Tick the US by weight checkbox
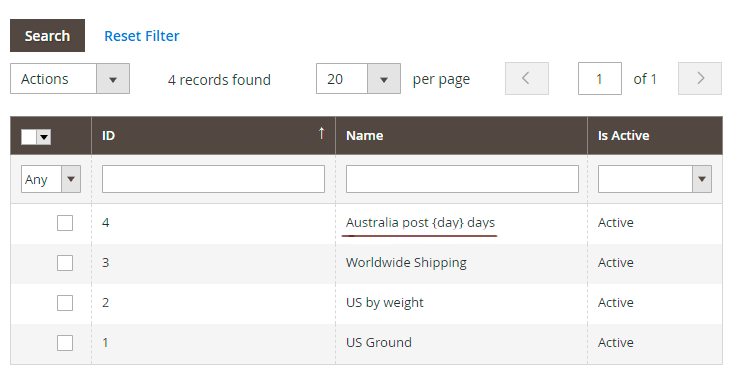This screenshot has width=734, height=386. click(x=65, y=303)
